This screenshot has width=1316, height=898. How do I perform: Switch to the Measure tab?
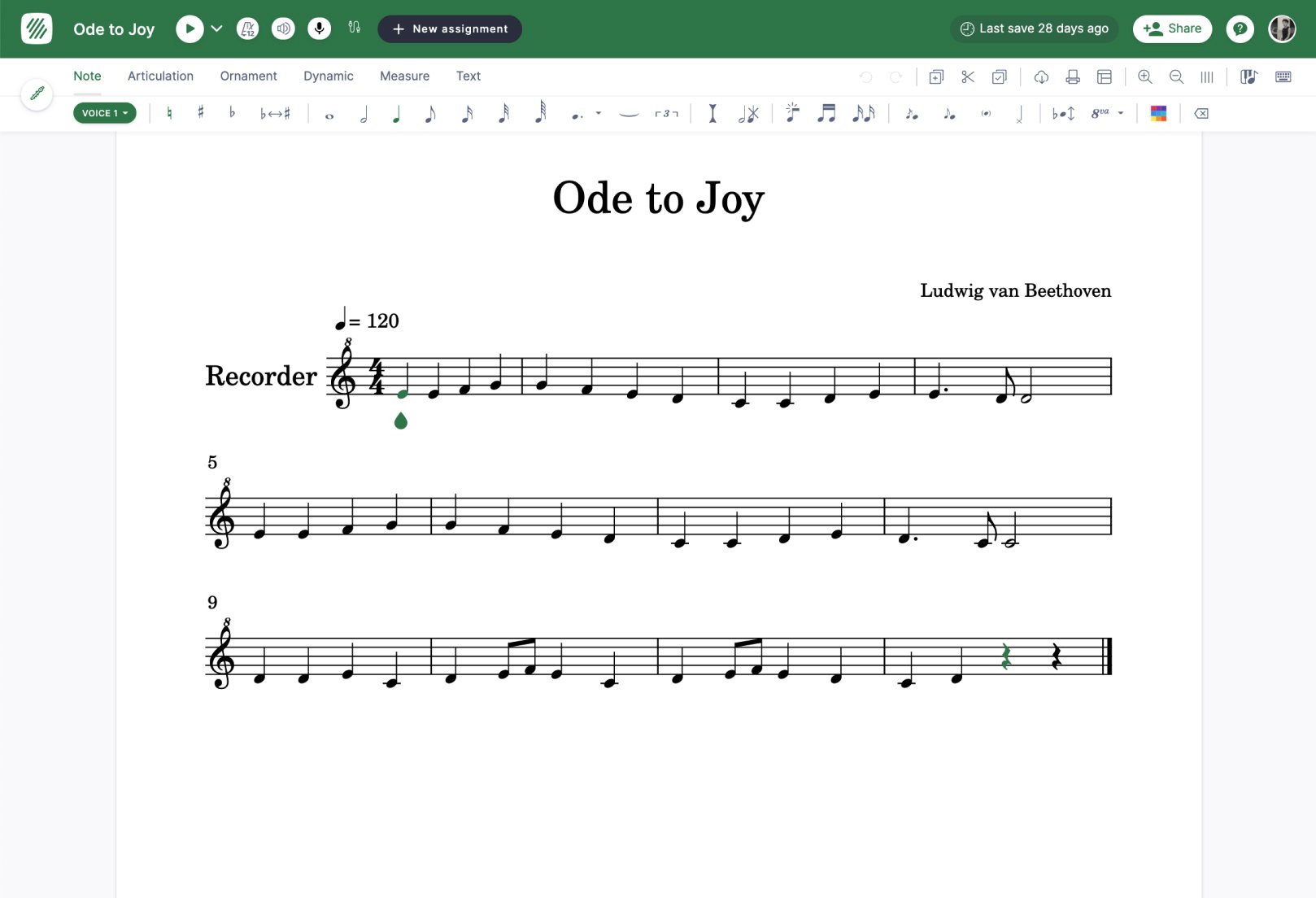click(x=404, y=76)
